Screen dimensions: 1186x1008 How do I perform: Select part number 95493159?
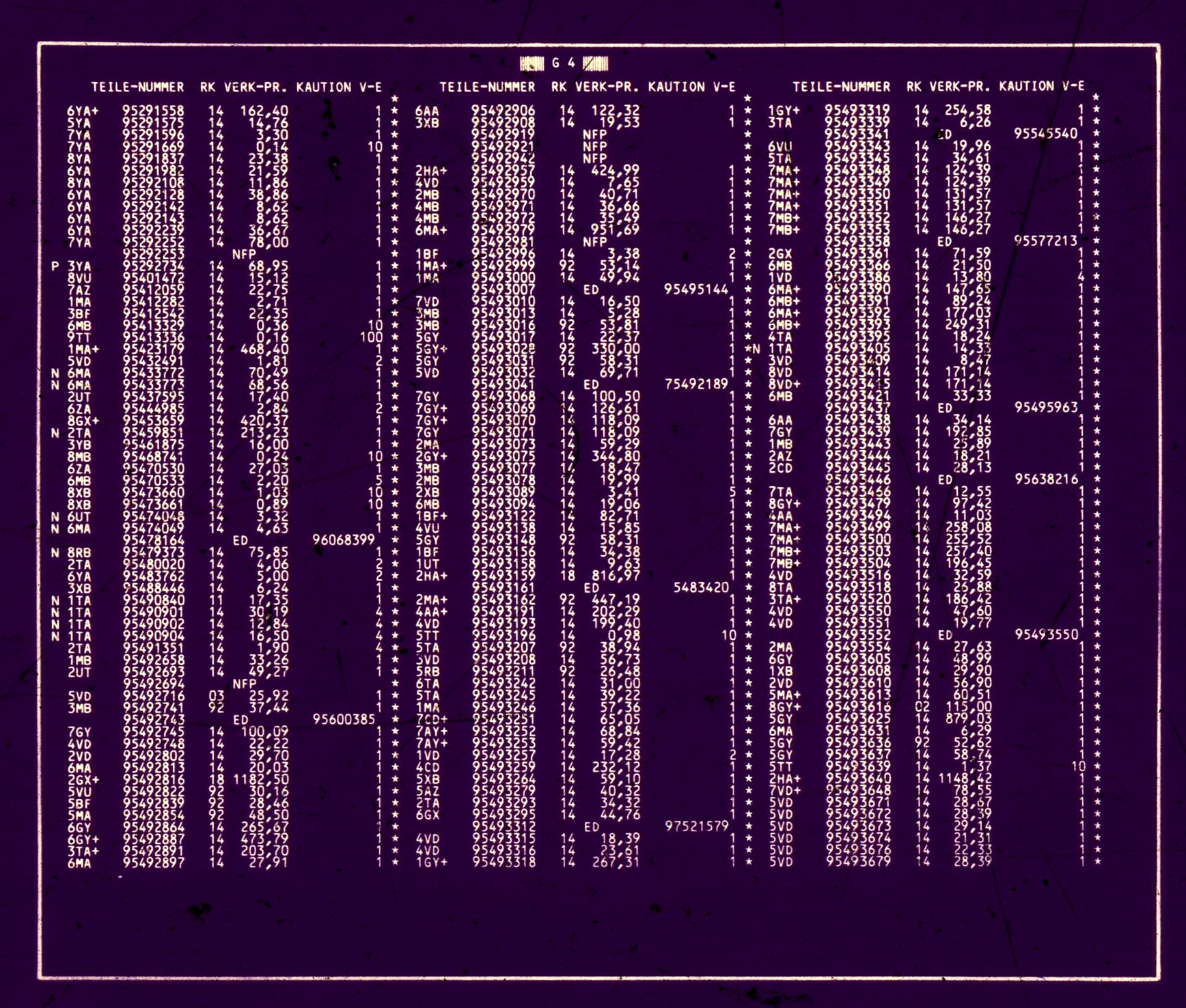503,576
